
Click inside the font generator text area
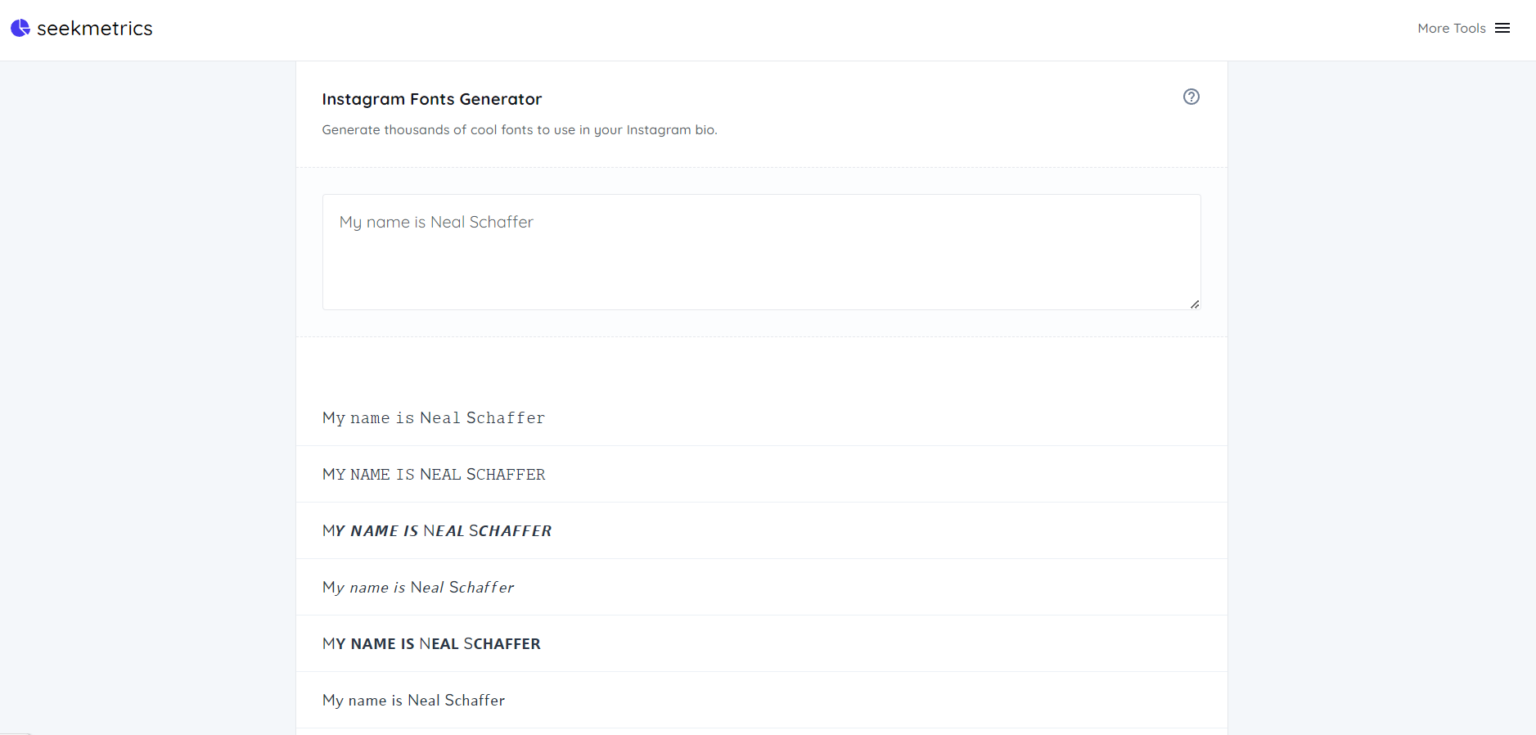tap(761, 250)
